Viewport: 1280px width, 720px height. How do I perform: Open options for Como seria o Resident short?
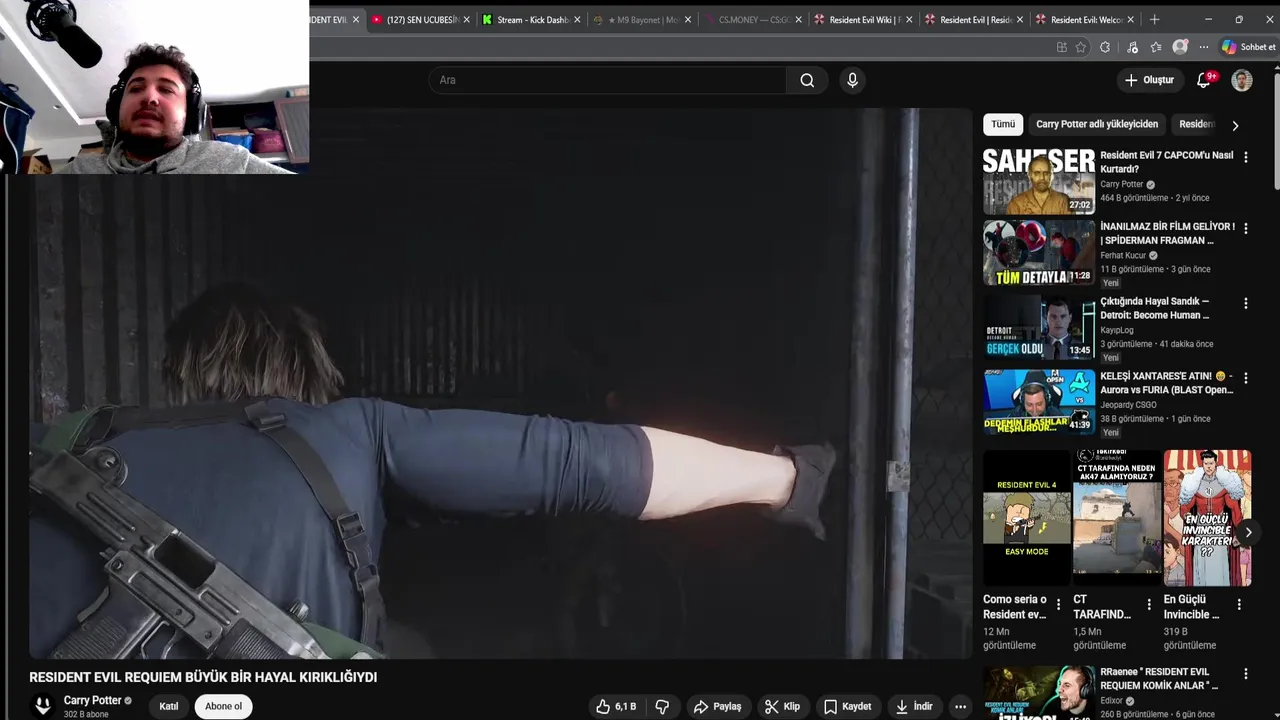tap(1058, 604)
